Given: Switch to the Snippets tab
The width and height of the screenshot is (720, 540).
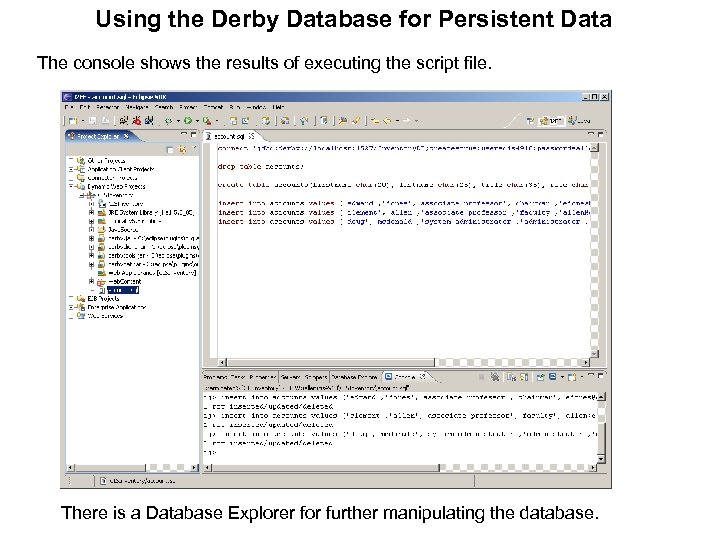Looking at the screenshot, I should [316, 377].
